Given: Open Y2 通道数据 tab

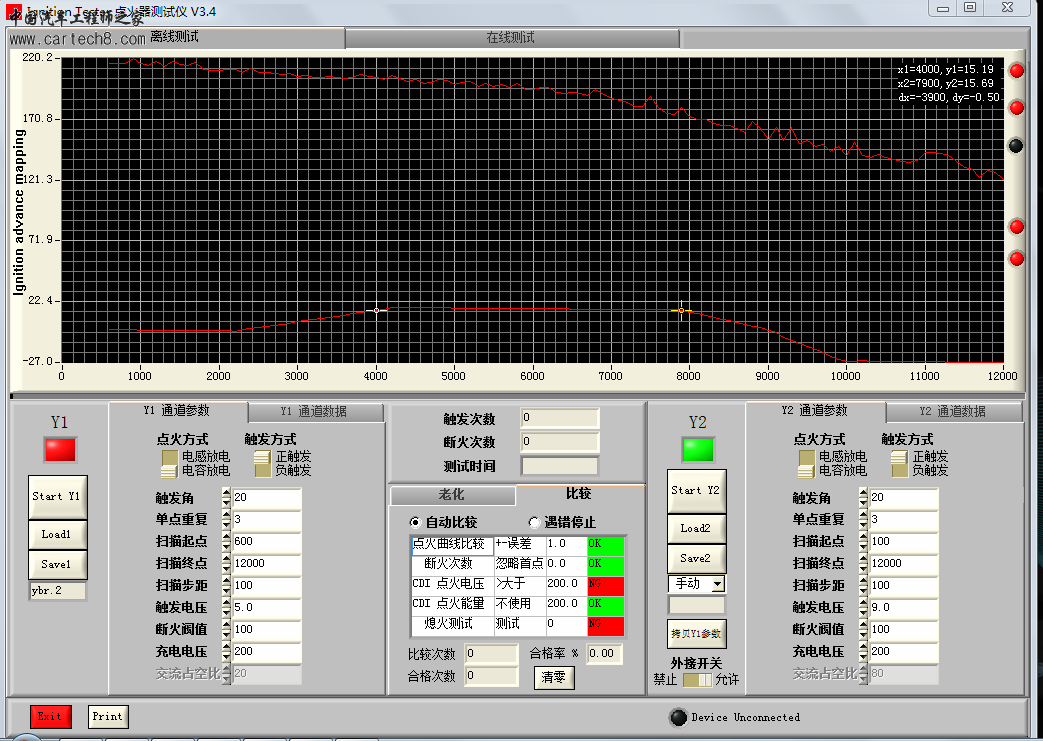Looking at the screenshot, I should pyautogui.click(x=953, y=412).
